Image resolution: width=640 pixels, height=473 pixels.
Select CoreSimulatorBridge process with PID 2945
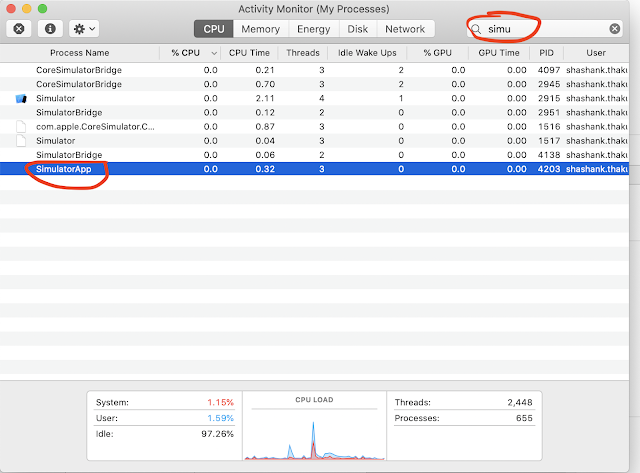314,84
